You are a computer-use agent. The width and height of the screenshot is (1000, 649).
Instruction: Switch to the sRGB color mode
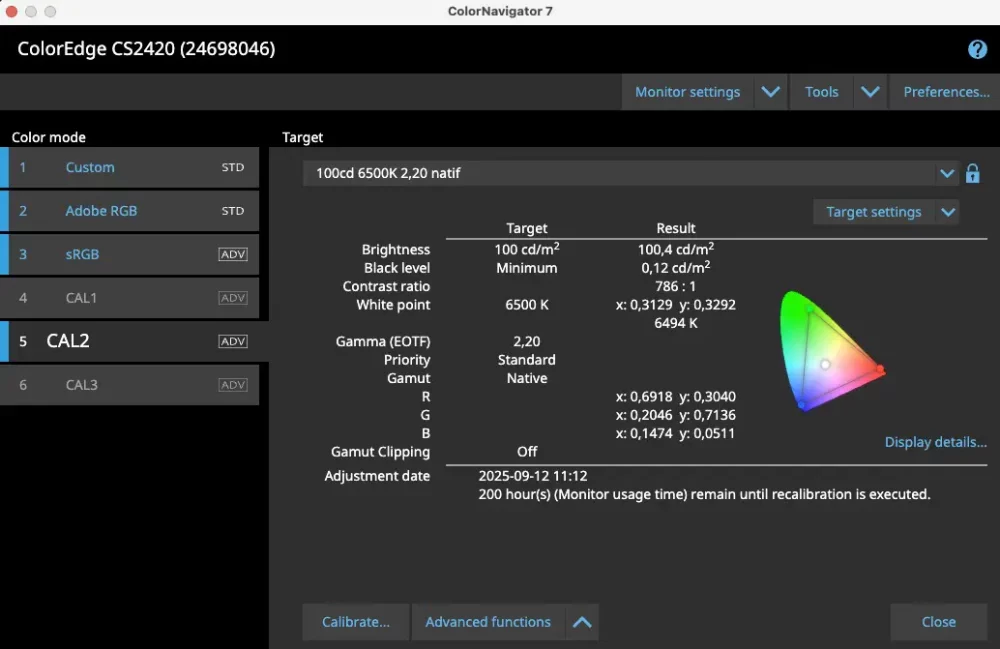click(82, 255)
